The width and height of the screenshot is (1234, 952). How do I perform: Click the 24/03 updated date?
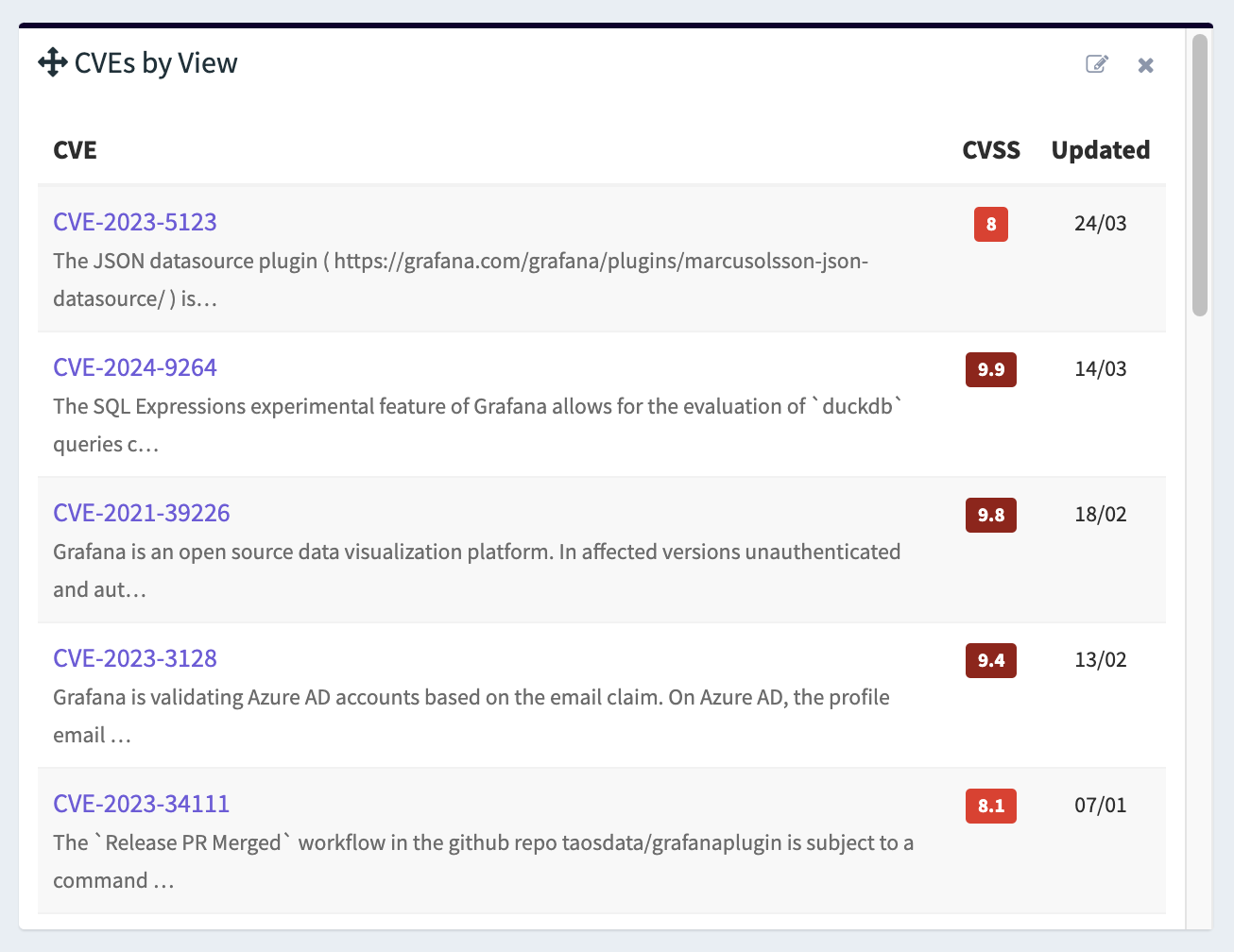click(1100, 224)
